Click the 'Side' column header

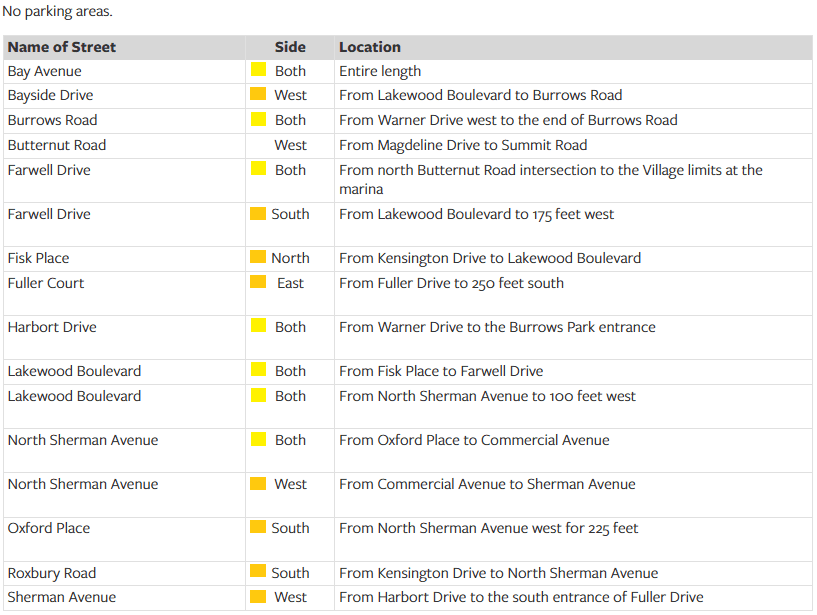click(290, 47)
